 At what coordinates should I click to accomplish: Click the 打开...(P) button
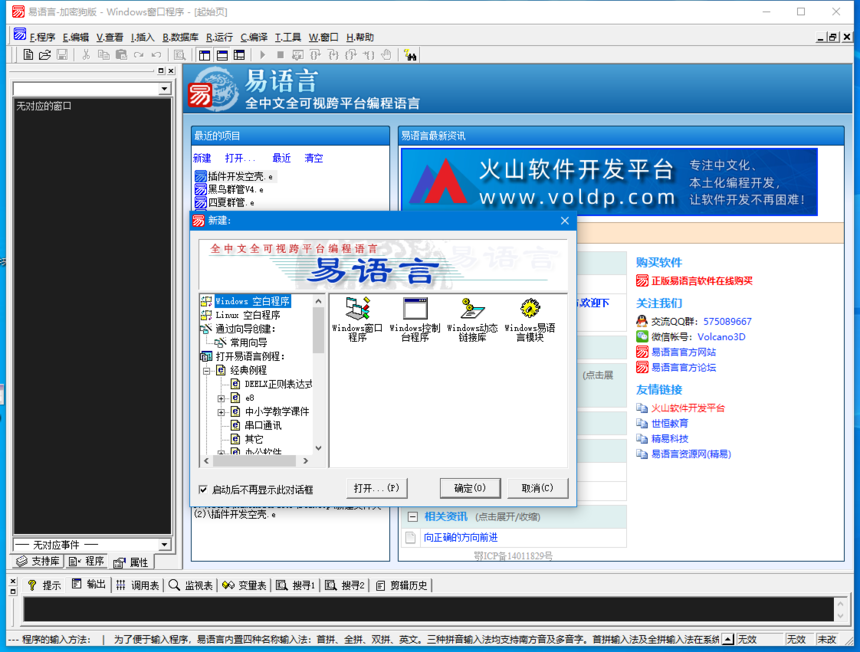377,488
